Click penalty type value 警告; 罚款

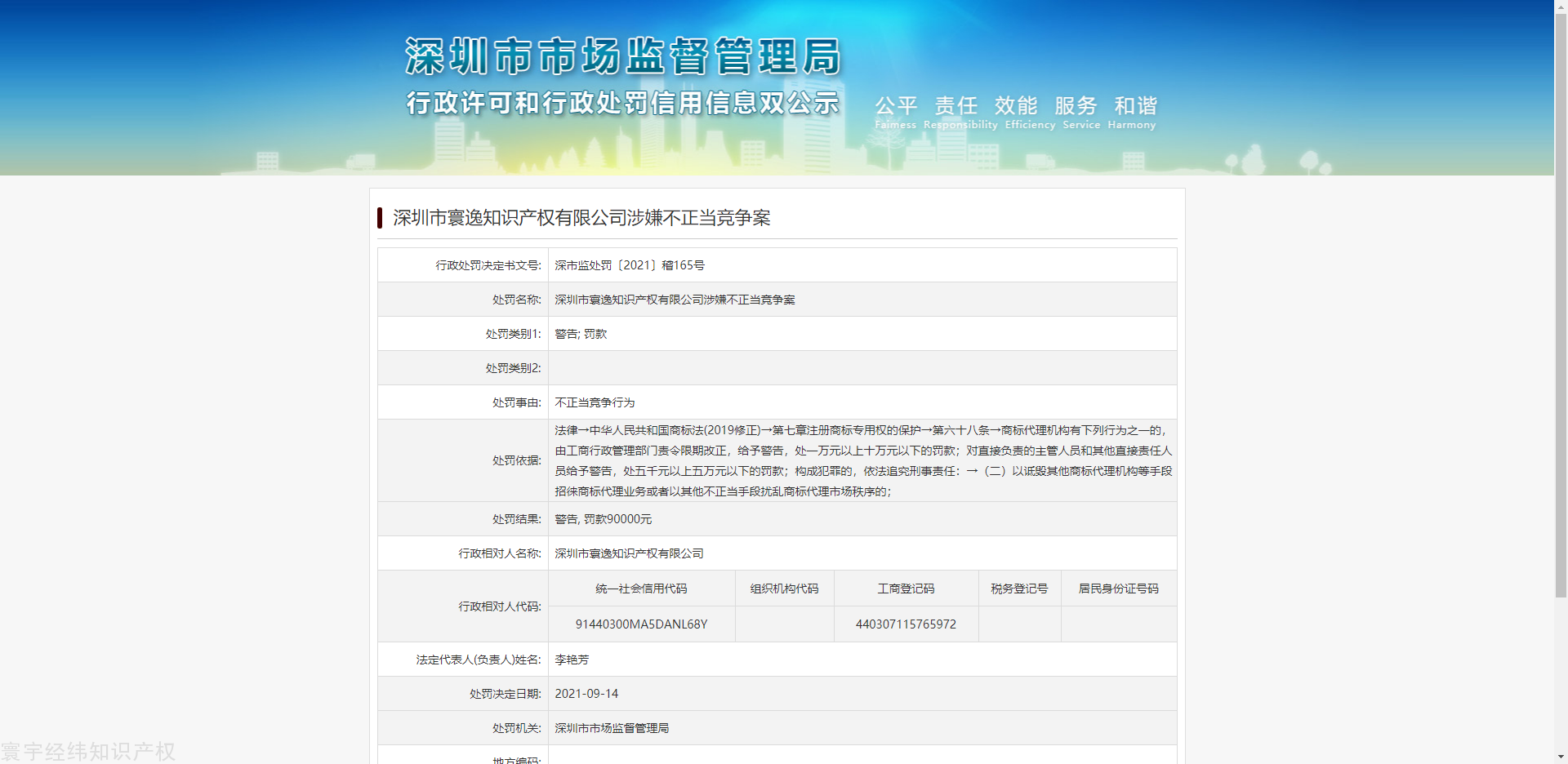point(581,334)
